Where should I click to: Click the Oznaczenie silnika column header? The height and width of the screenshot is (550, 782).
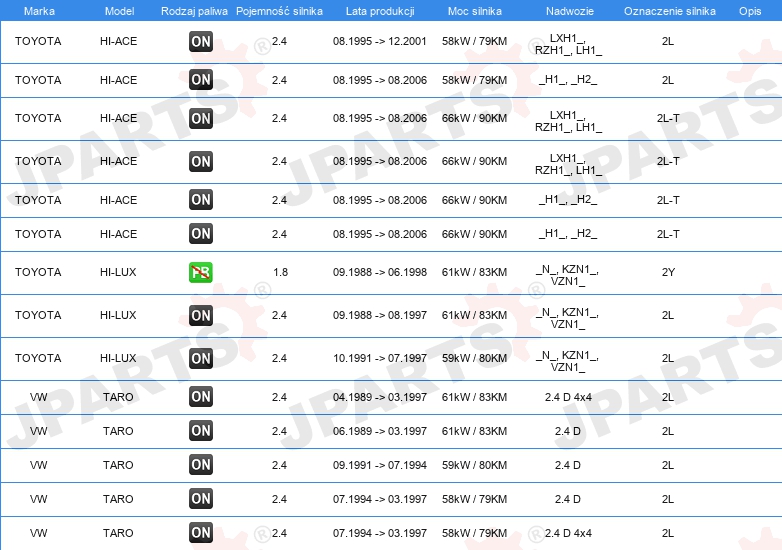click(x=669, y=10)
